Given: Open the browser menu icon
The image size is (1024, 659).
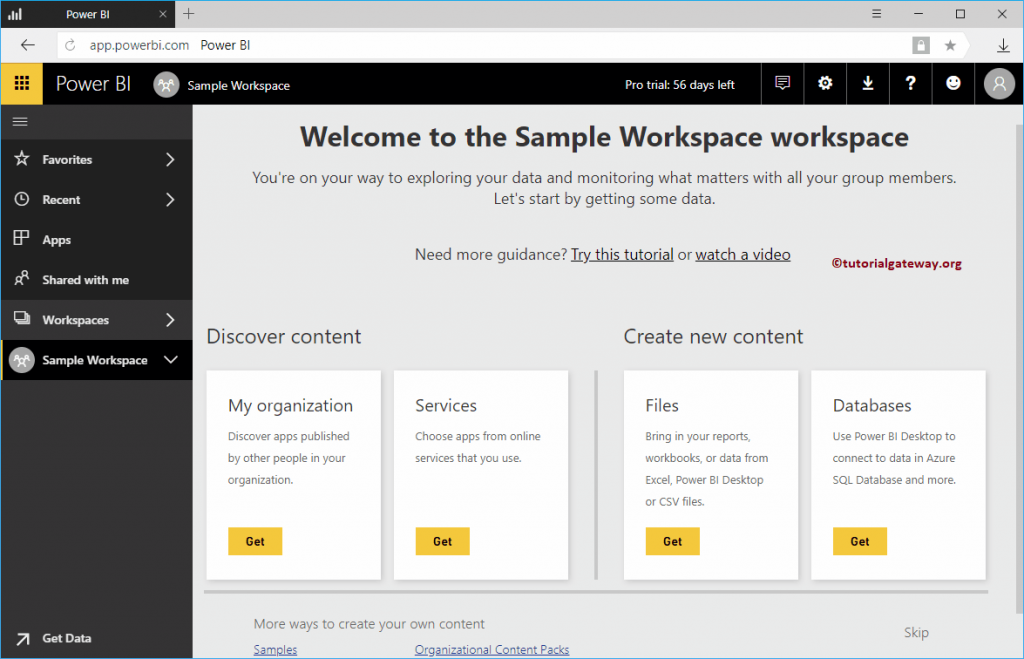Looking at the screenshot, I should [x=876, y=14].
